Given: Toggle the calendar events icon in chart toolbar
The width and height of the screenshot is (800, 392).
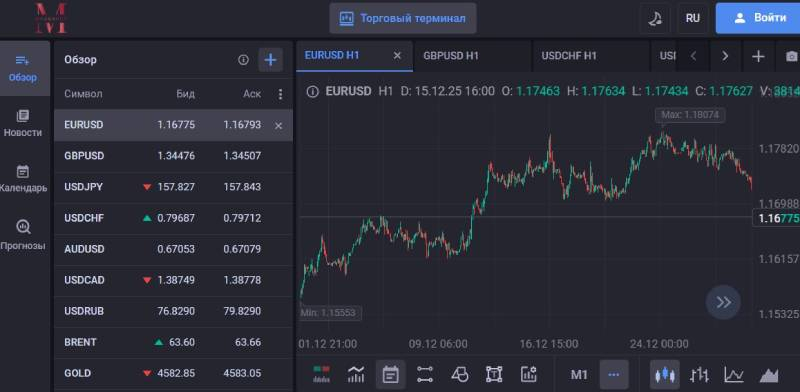Looking at the screenshot, I should point(391,375).
